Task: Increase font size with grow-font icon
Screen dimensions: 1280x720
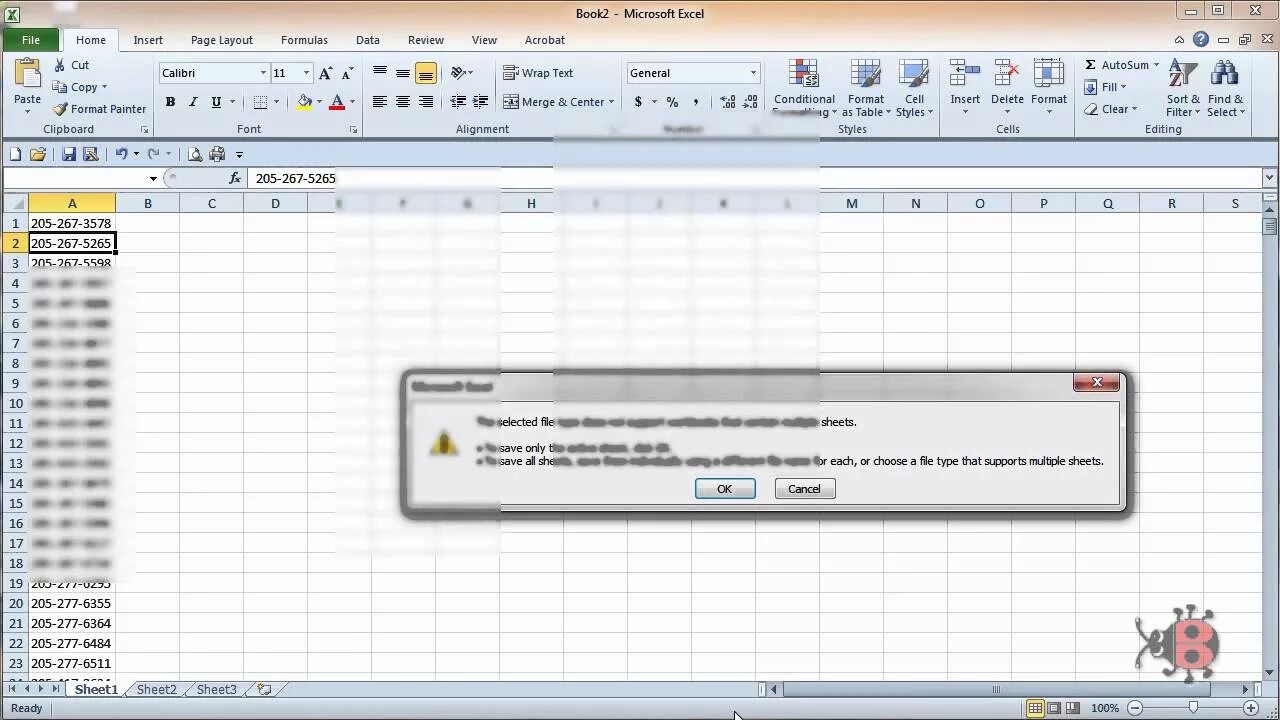Action: pos(326,73)
